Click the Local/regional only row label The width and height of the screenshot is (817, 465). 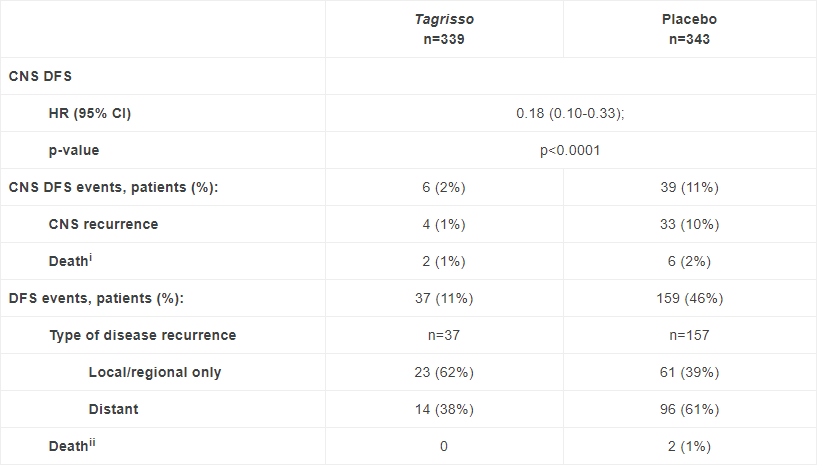pos(155,372)
